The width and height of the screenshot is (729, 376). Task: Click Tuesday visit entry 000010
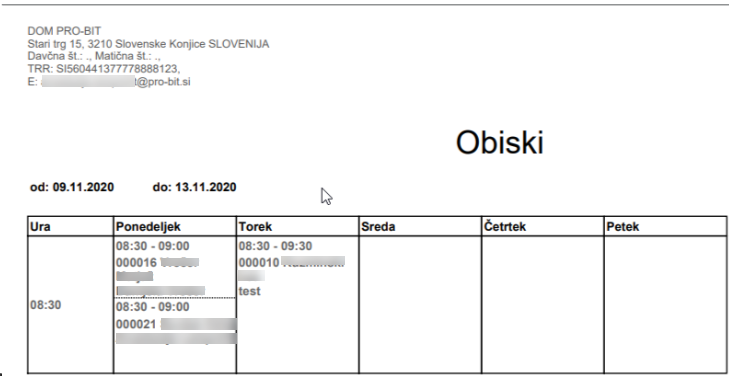click(x=292, y=269)
